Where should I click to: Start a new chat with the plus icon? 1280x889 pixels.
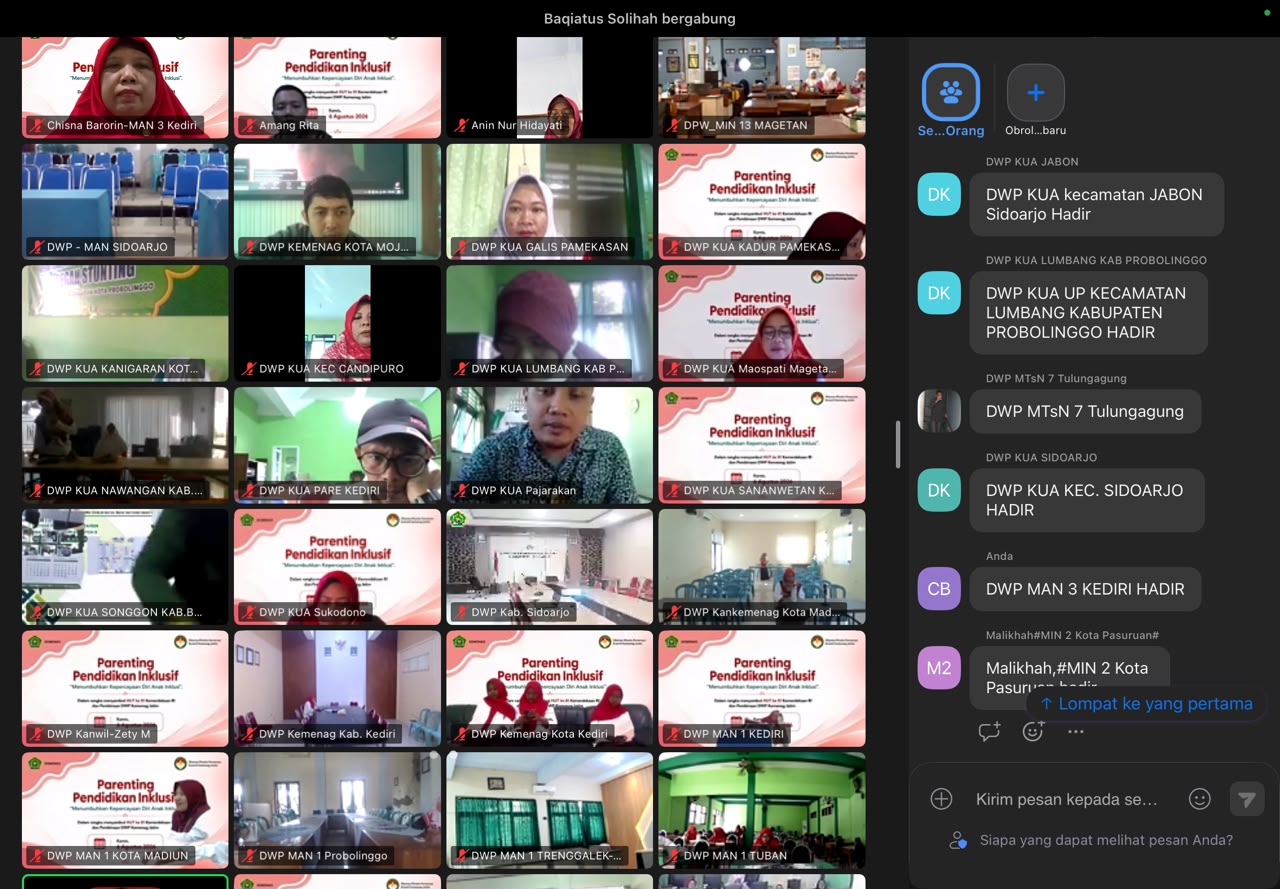click(1035, 93)
